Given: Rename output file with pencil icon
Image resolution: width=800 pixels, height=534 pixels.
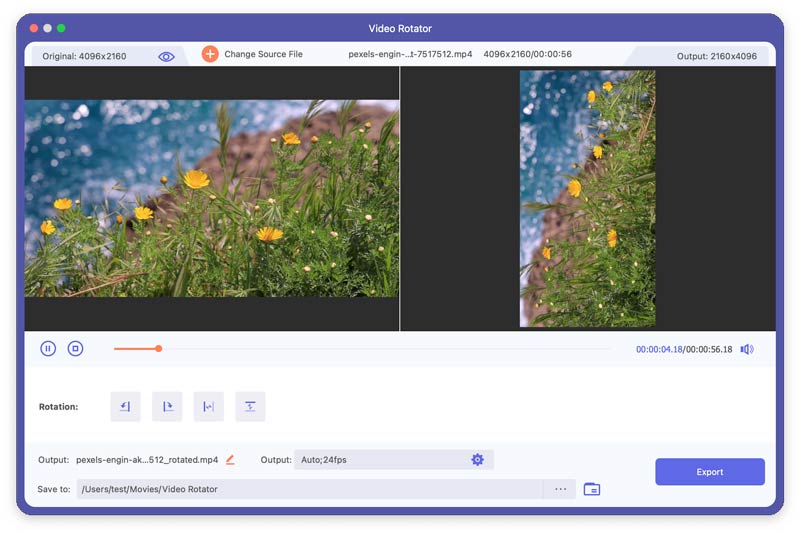Looking at the screenshot, I should (x=231, y=460).
